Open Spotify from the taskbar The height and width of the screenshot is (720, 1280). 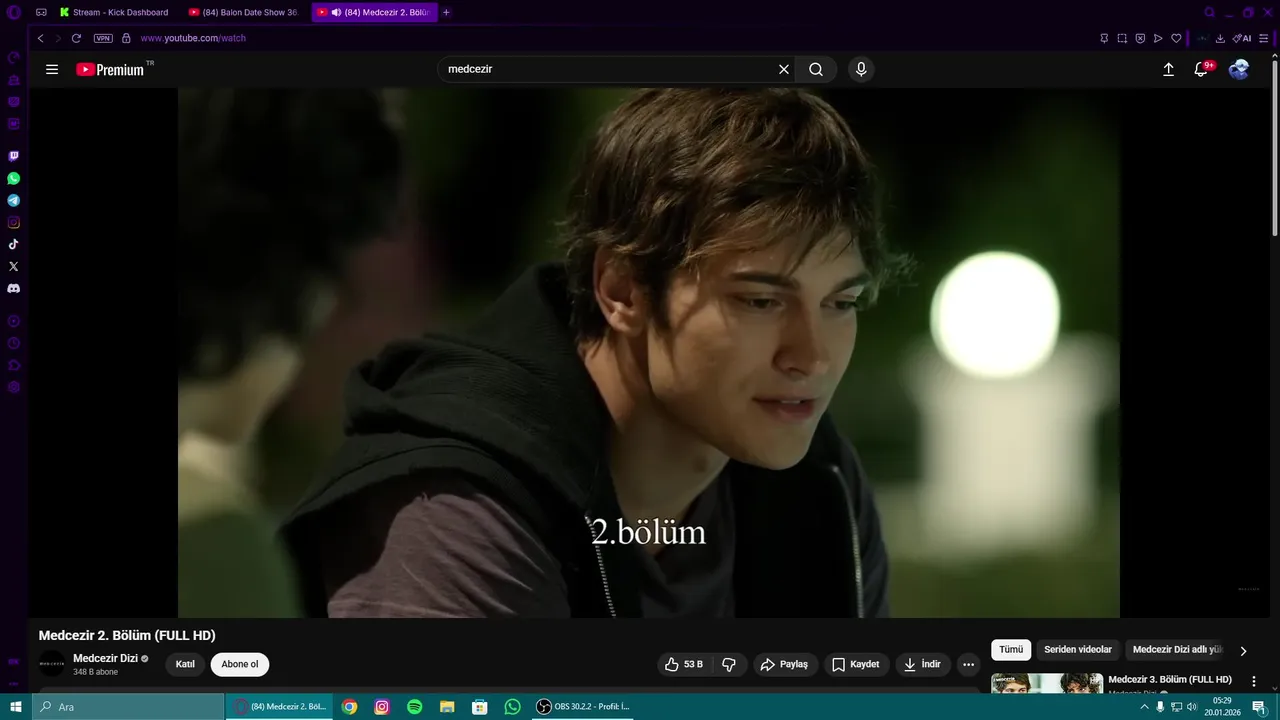point(415,707)
